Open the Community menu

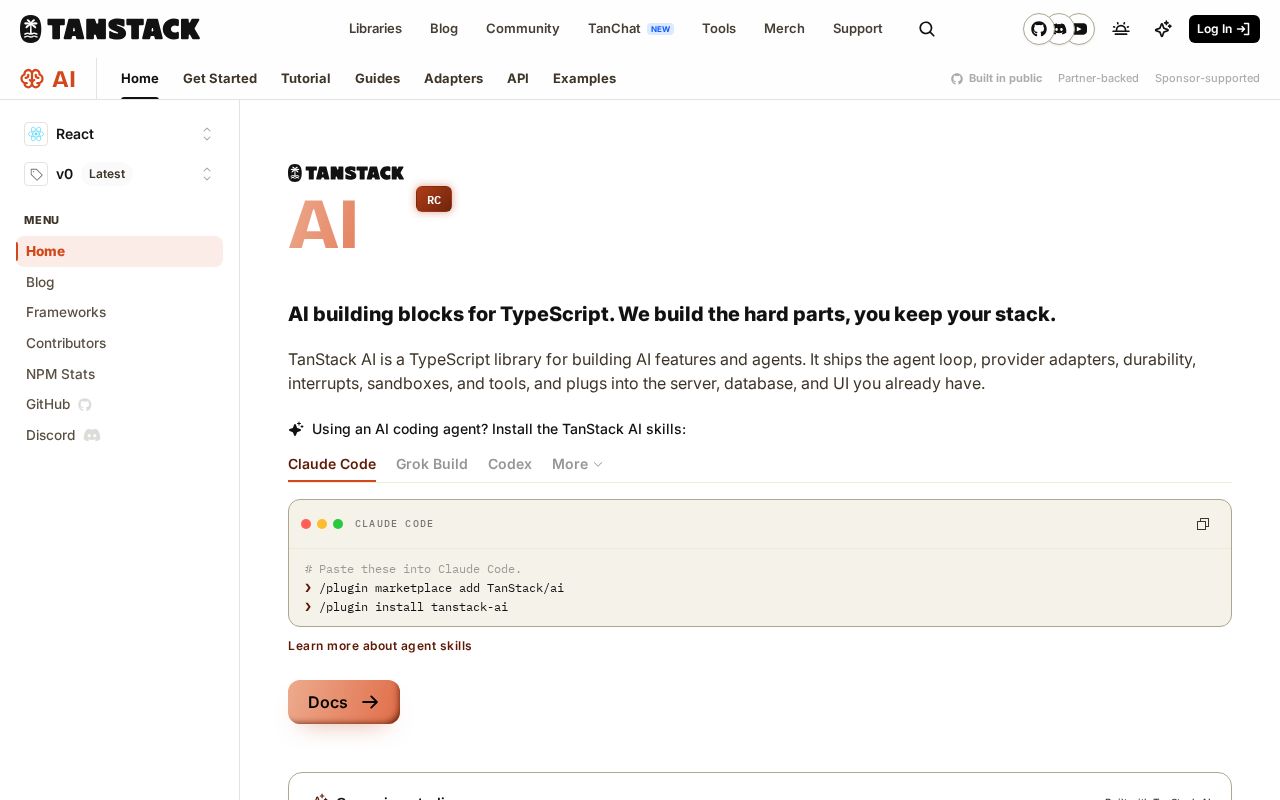click(523, 29)
